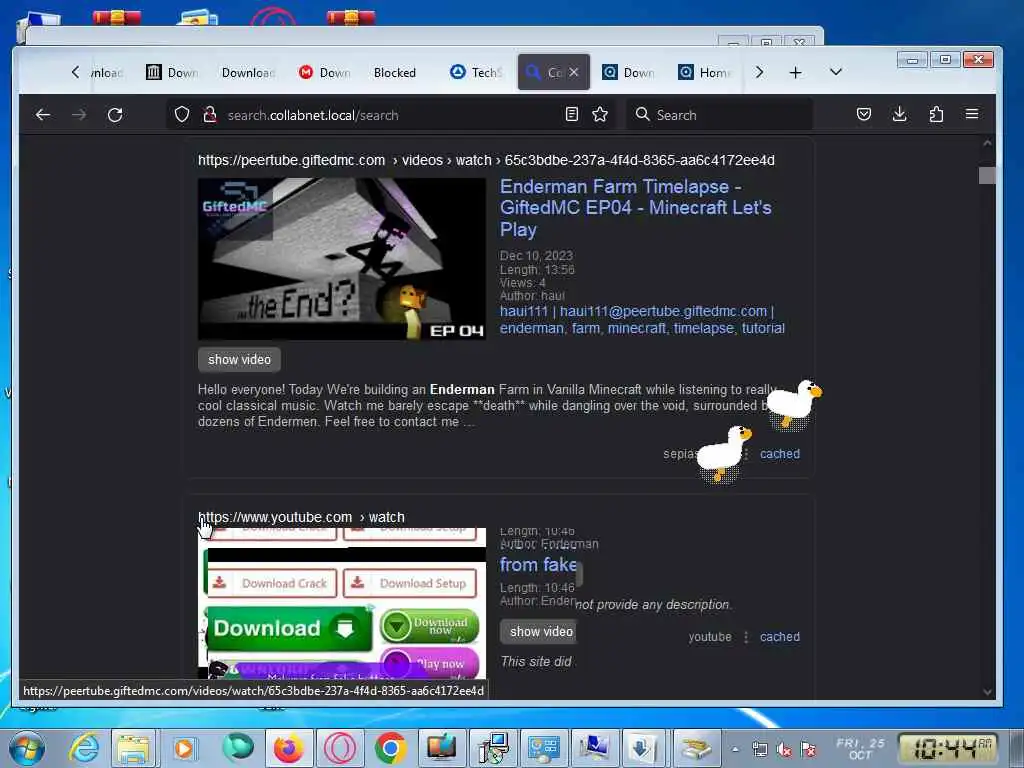The height and width of the screenshot is (768, 1024).
Task: Click the page scrollbar thumb
Action: pyautogui.click(x=987, y=175)
